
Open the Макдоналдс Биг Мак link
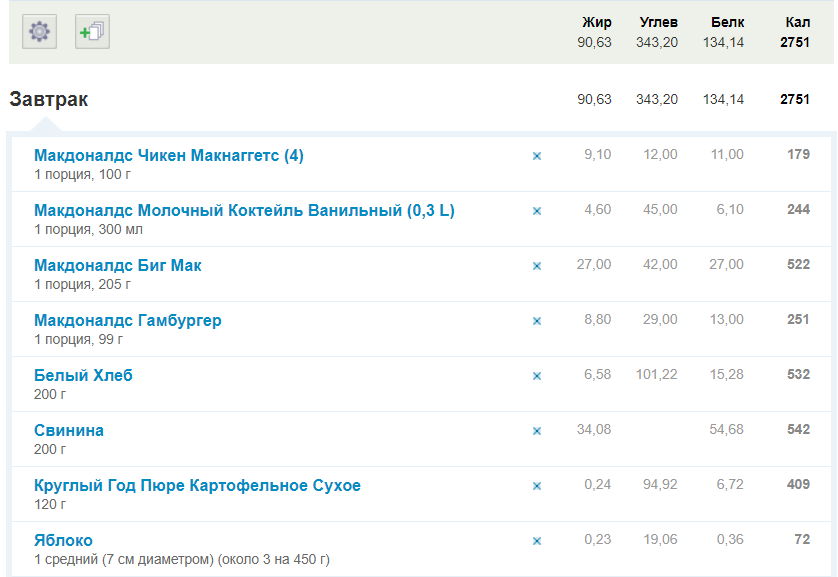[118, 266]
